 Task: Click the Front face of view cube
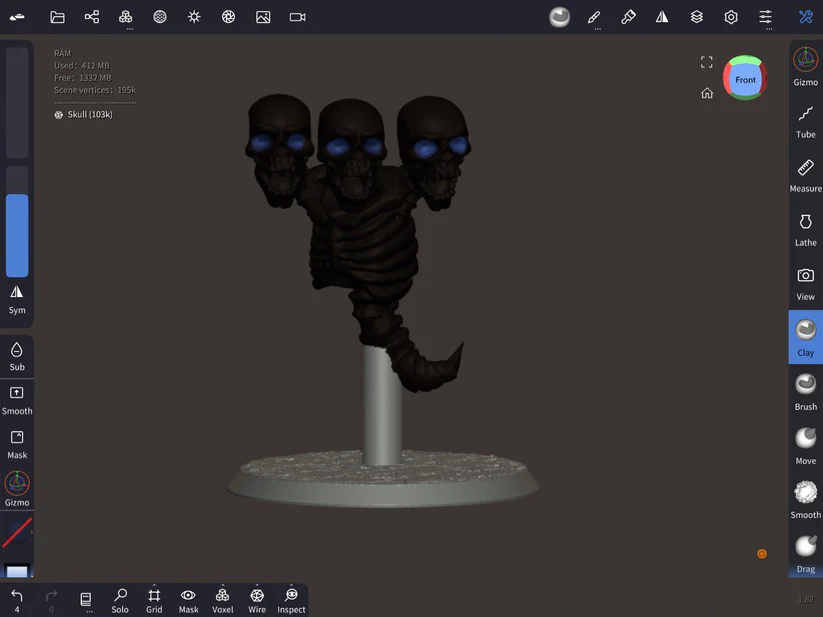tap(745, 80)
